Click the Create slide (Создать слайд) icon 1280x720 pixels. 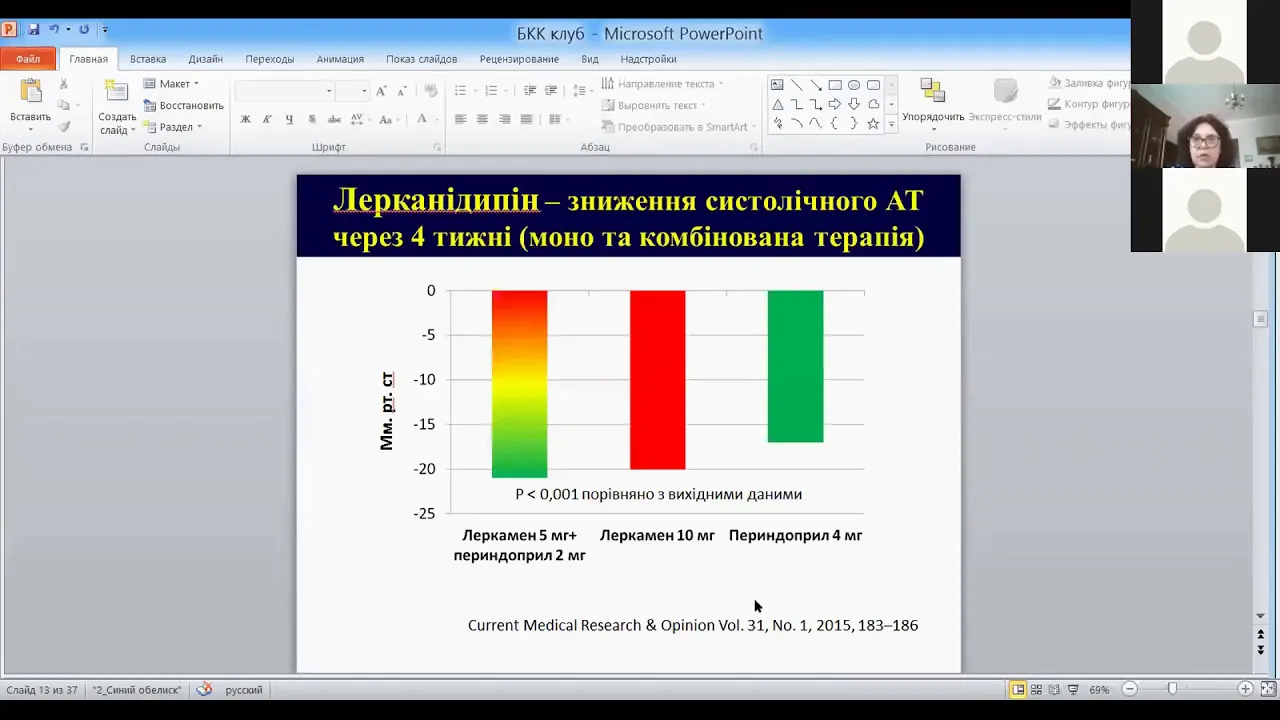click(117, 92)
